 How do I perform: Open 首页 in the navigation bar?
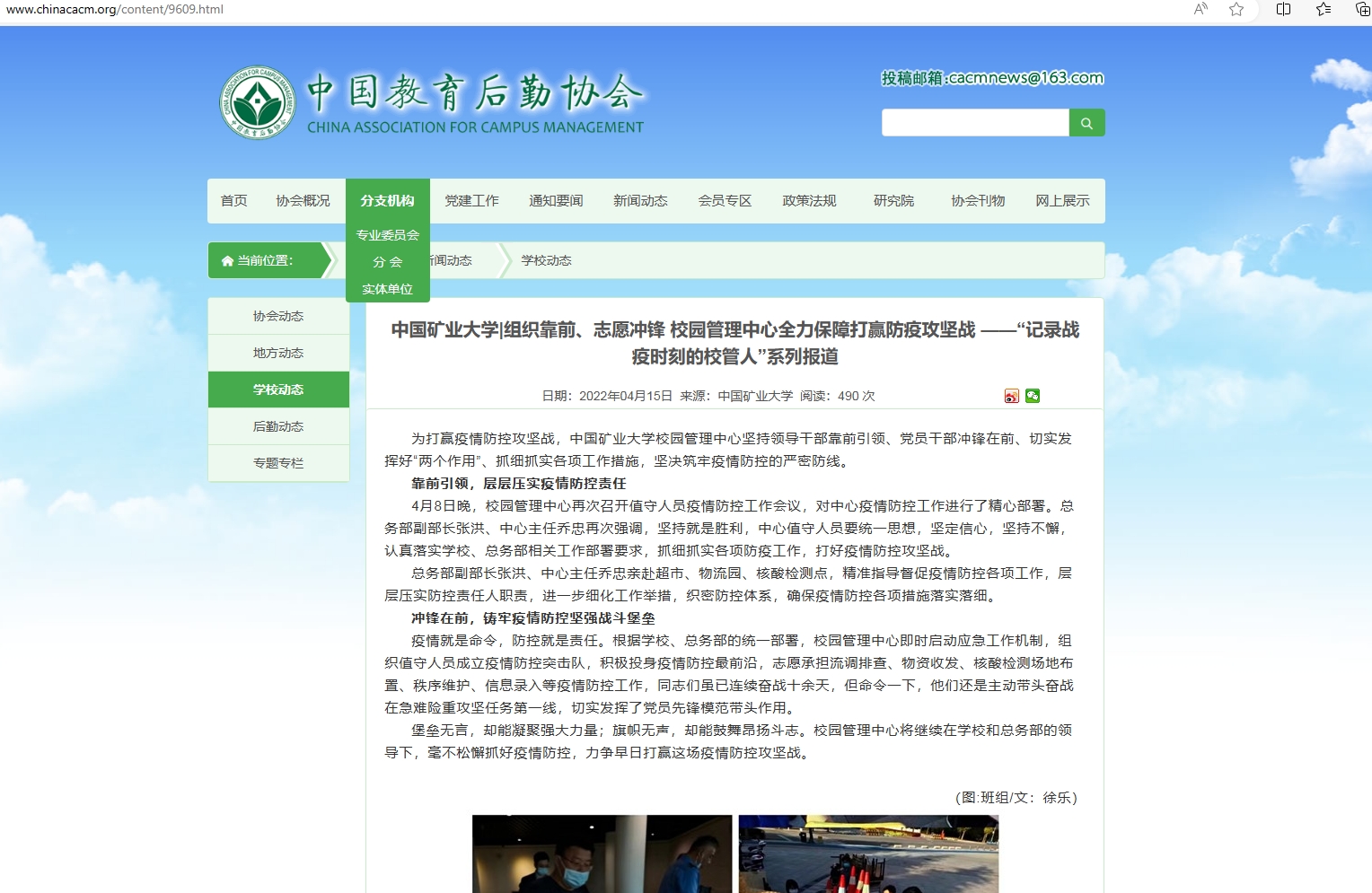point(234,201)
